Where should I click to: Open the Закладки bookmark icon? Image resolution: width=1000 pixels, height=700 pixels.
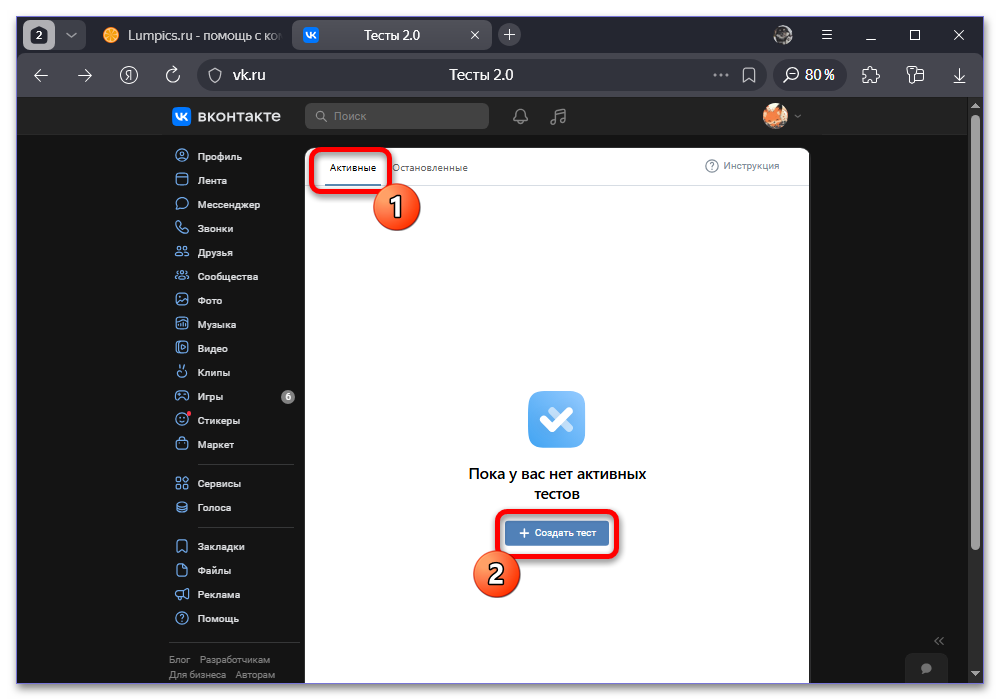182,546
